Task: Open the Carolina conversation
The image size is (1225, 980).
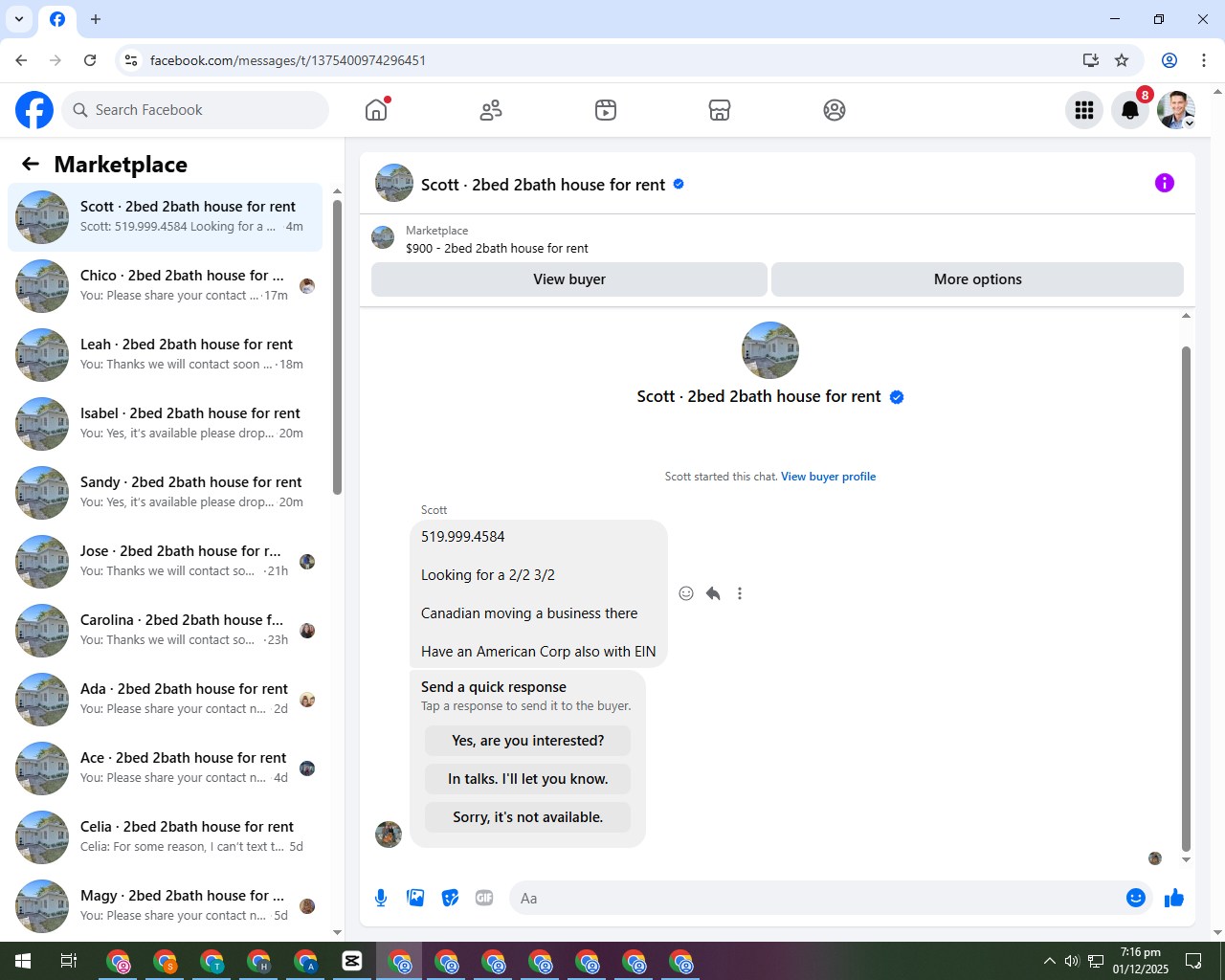Action: pos(165,631)
